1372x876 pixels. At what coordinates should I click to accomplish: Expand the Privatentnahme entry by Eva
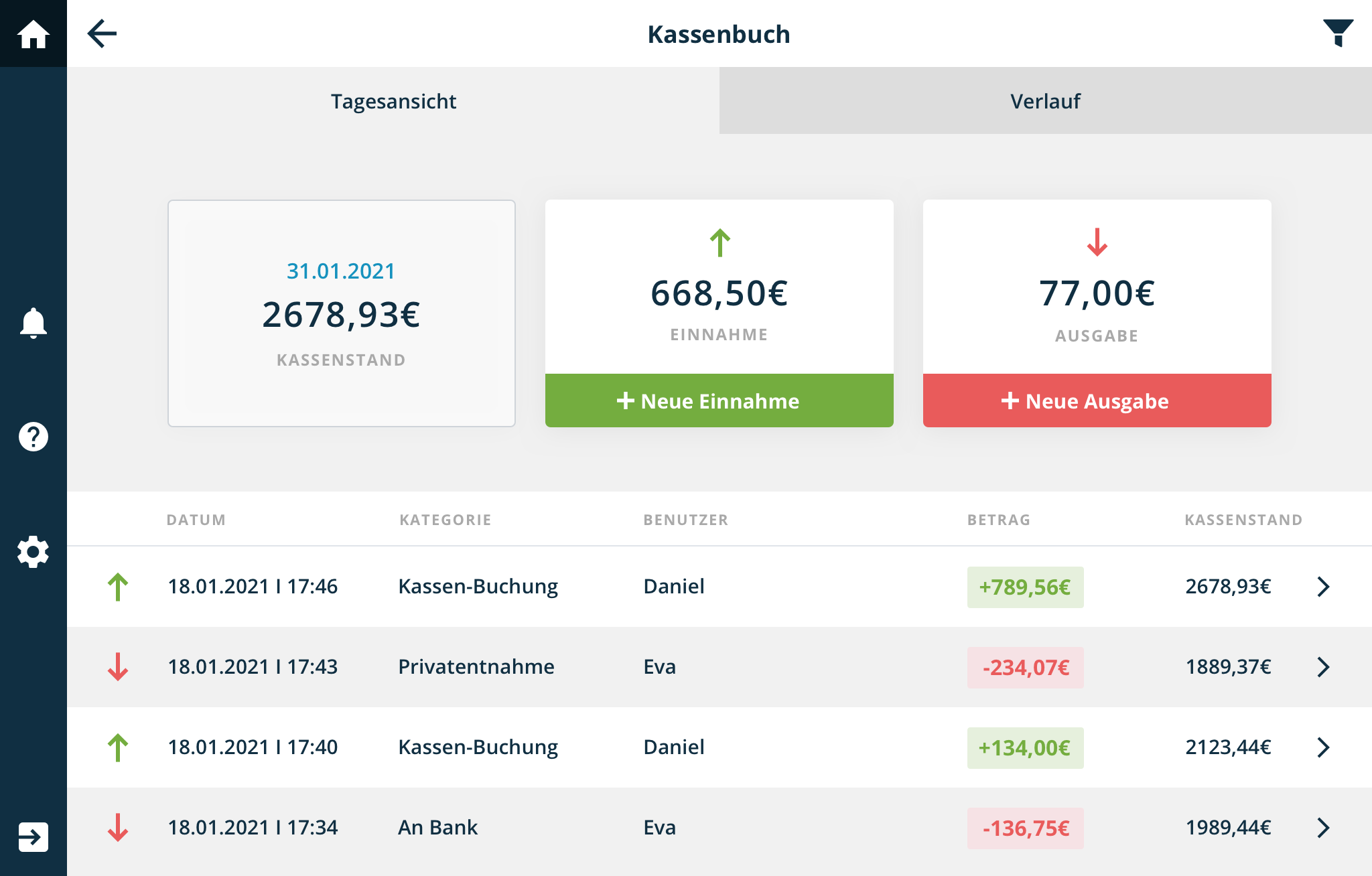[x=1323, y=666]
